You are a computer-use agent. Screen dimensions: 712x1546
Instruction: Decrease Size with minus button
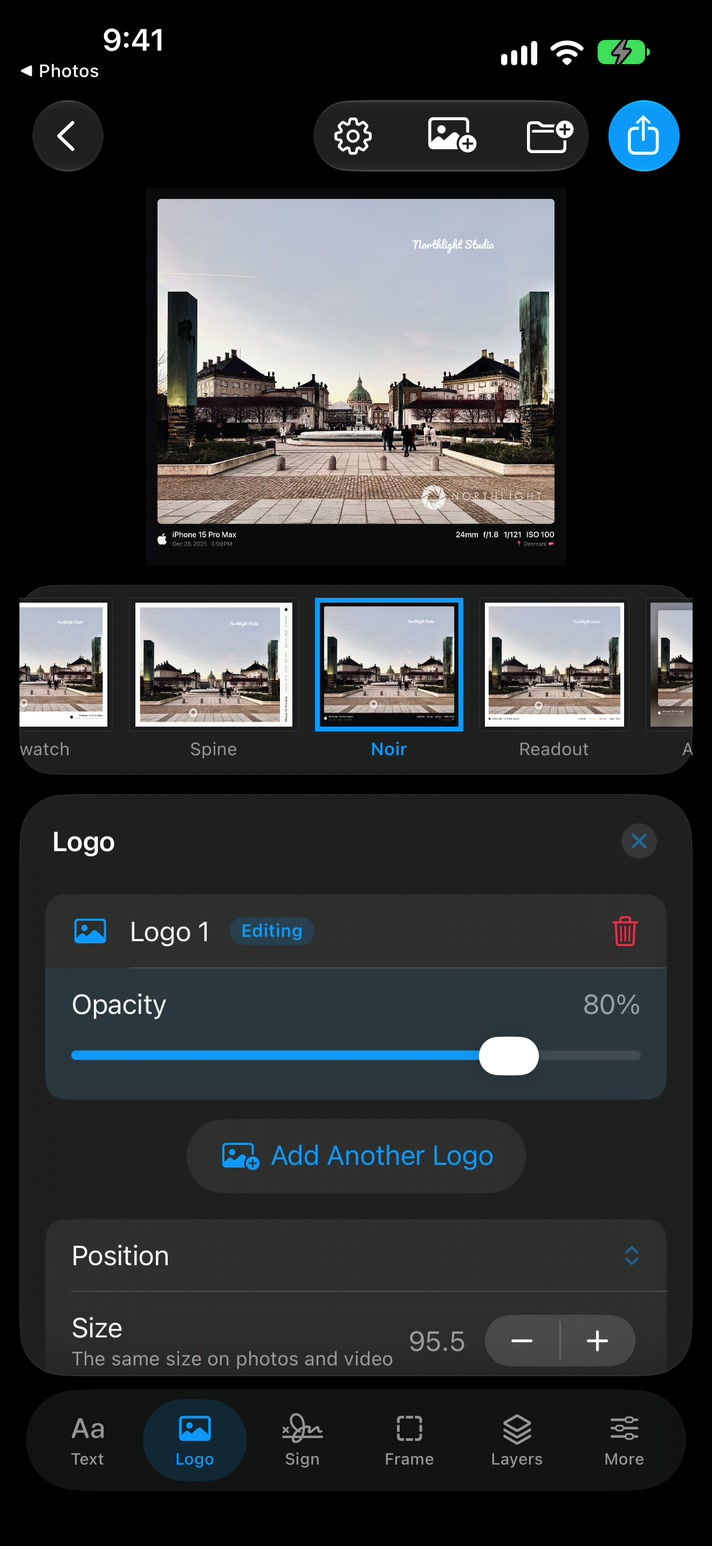coord(522,1341)
